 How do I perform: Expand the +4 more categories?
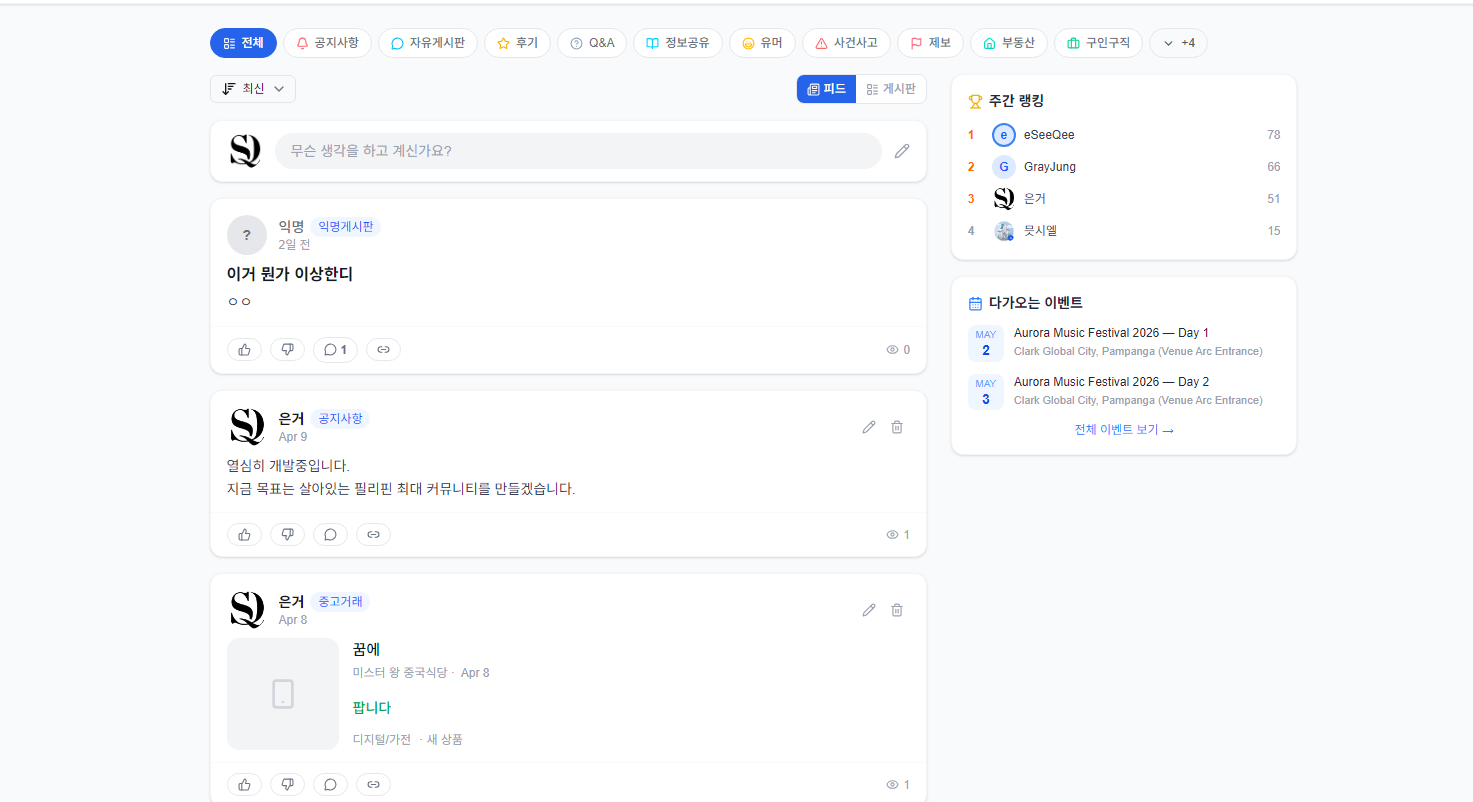pos(1178,43)
